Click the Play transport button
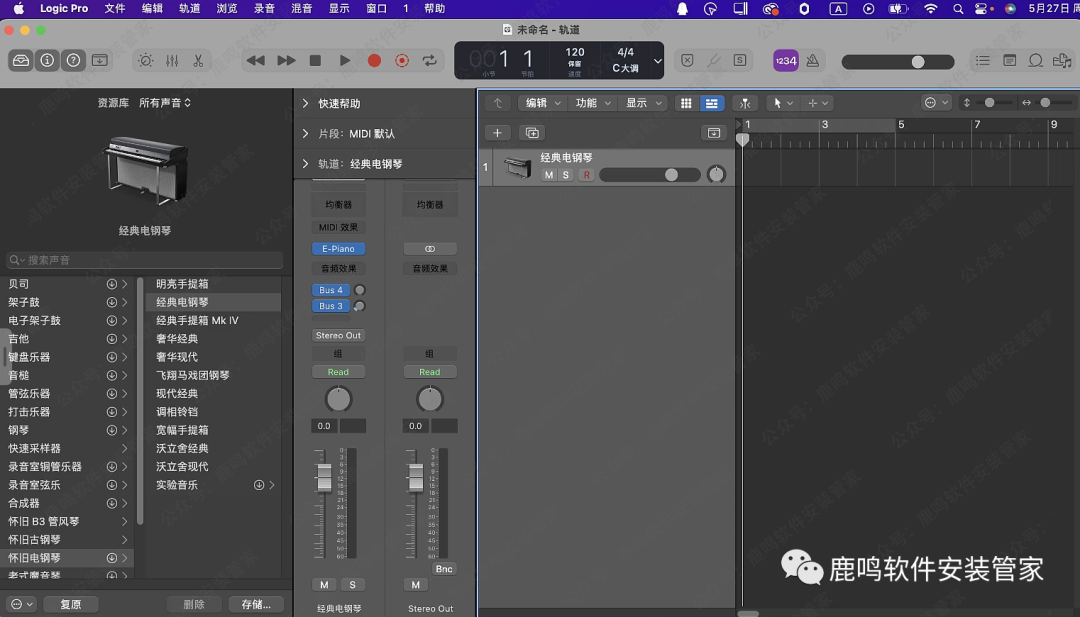Image resolution: width=1080 pixels, height=617 pixels. (345, 61)
